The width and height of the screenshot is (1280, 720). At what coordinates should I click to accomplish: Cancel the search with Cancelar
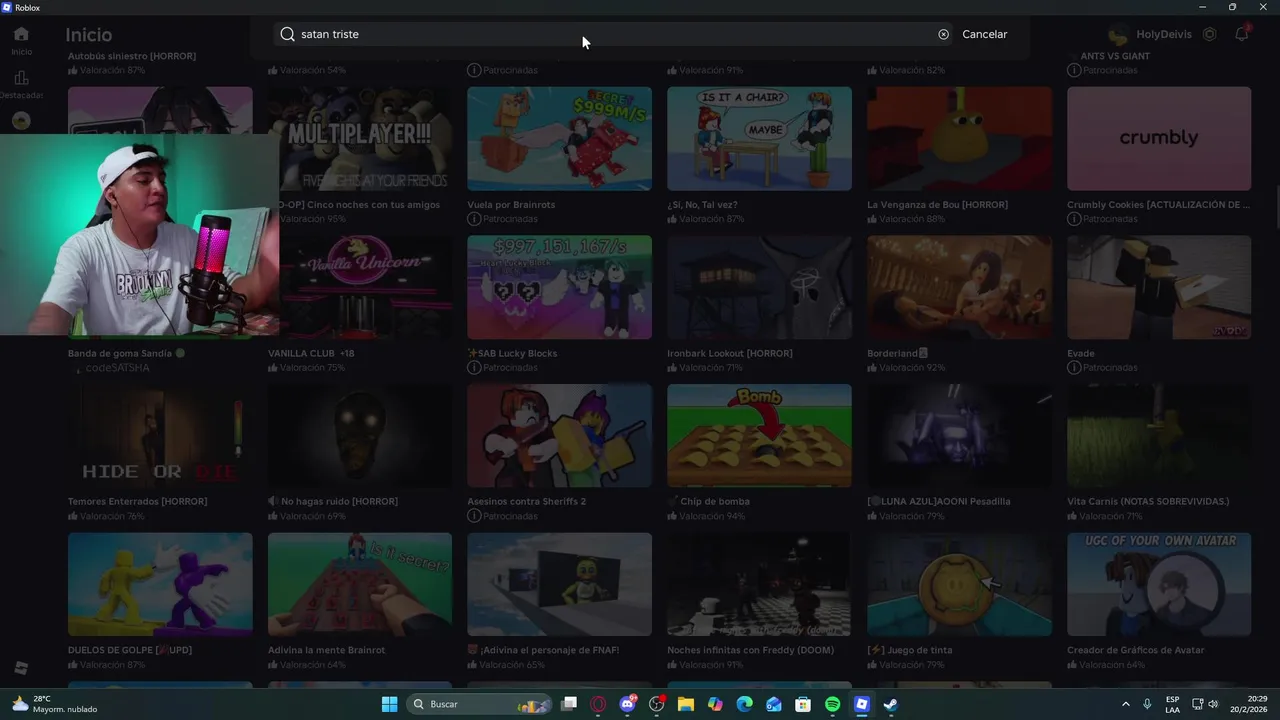(x=984, y=34)
